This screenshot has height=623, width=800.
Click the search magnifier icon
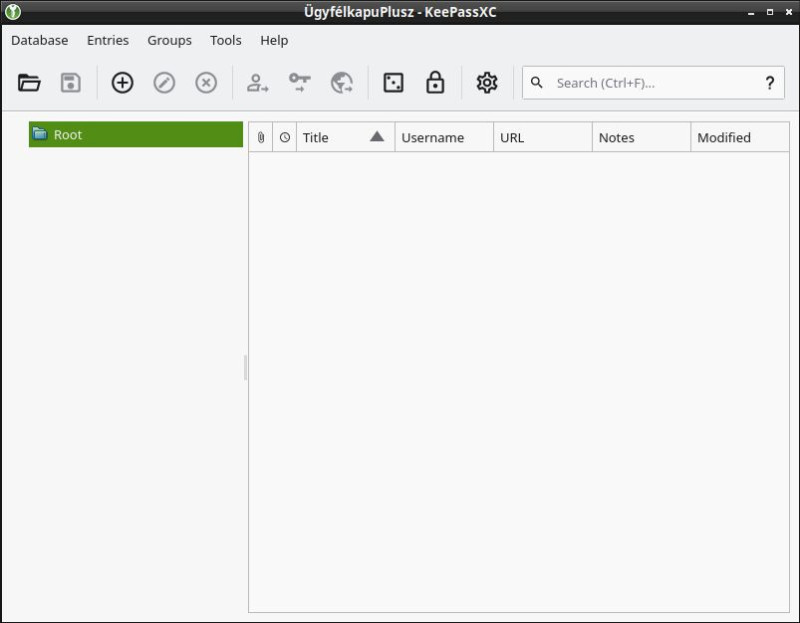(536, 82)
